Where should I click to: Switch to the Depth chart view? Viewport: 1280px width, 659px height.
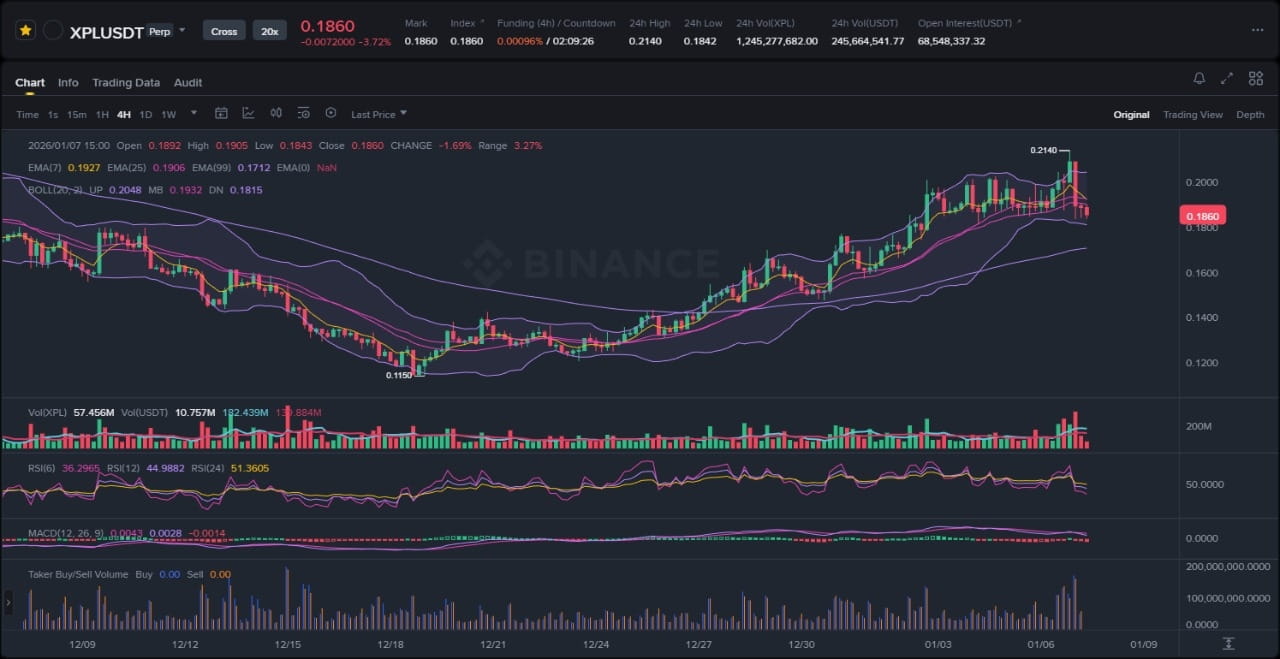(x=1250, y=115)
